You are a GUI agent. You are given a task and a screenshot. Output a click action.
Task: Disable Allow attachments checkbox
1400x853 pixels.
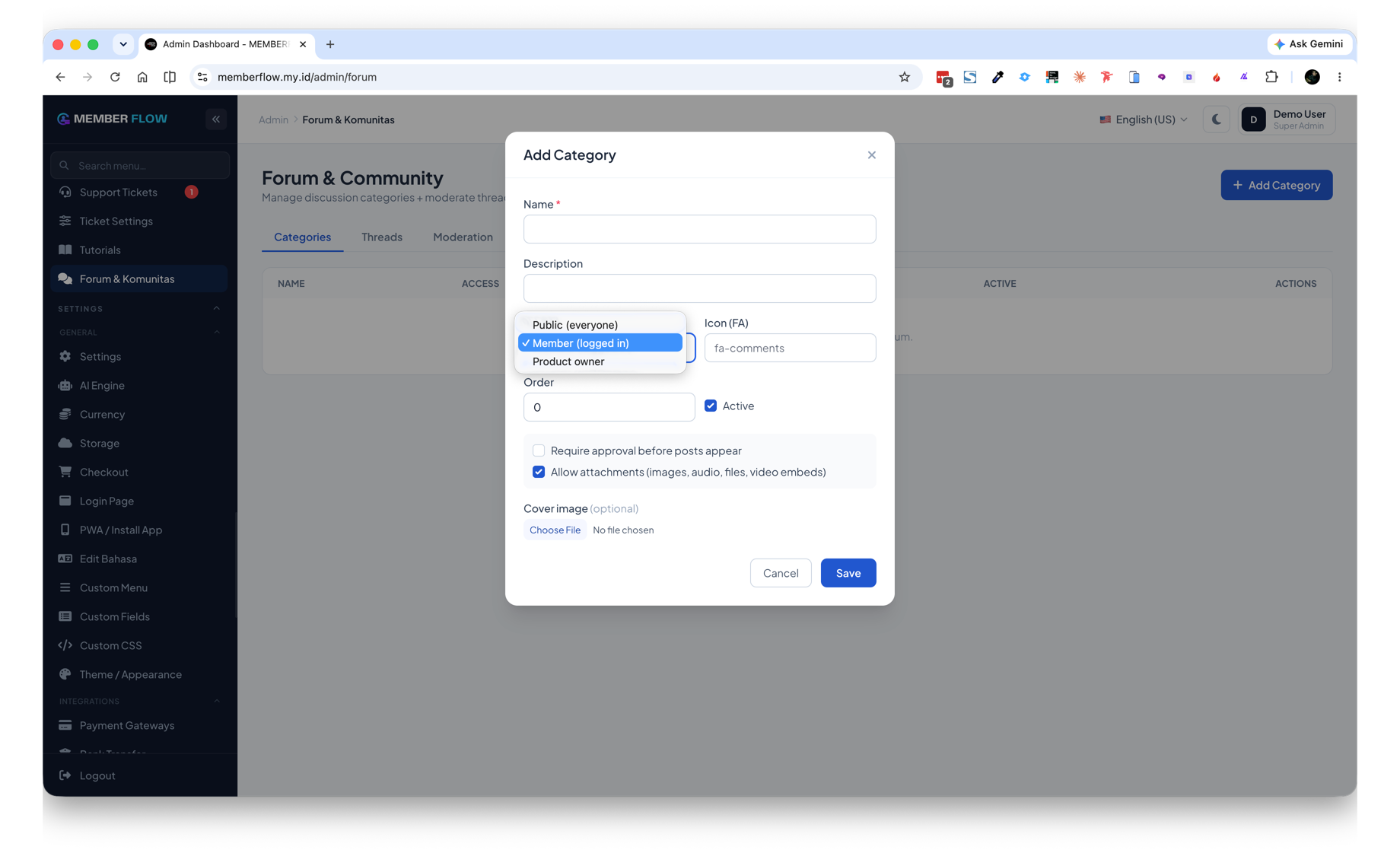click(539, 473)
